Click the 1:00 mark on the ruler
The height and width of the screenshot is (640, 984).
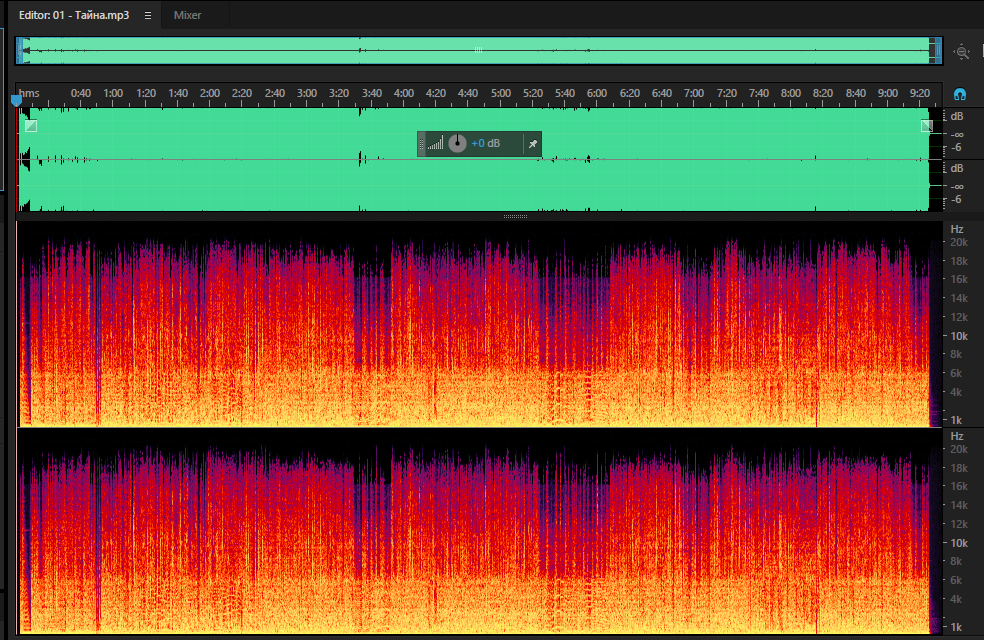[x=113, y=93]
